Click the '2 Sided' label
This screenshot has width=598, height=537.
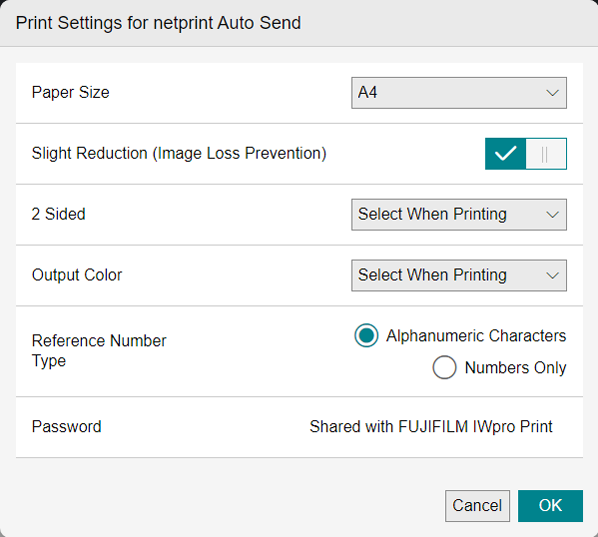pyautogui.click(x=58, y=214)
